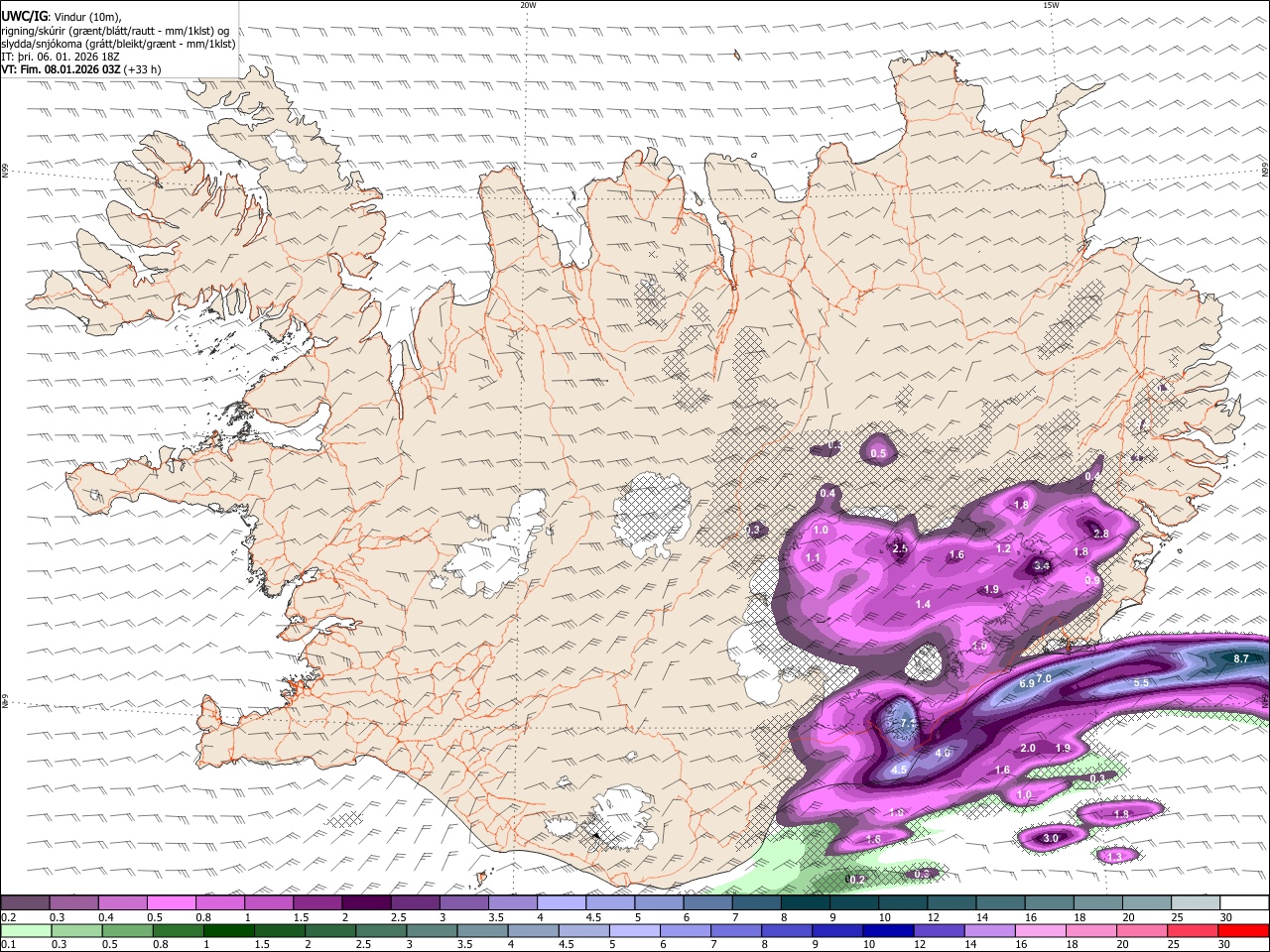Screen dimensions: 1270x952
Task: Click the title text 'UWC/IG: Vindur (10m),'
Action: coord(62,17)
